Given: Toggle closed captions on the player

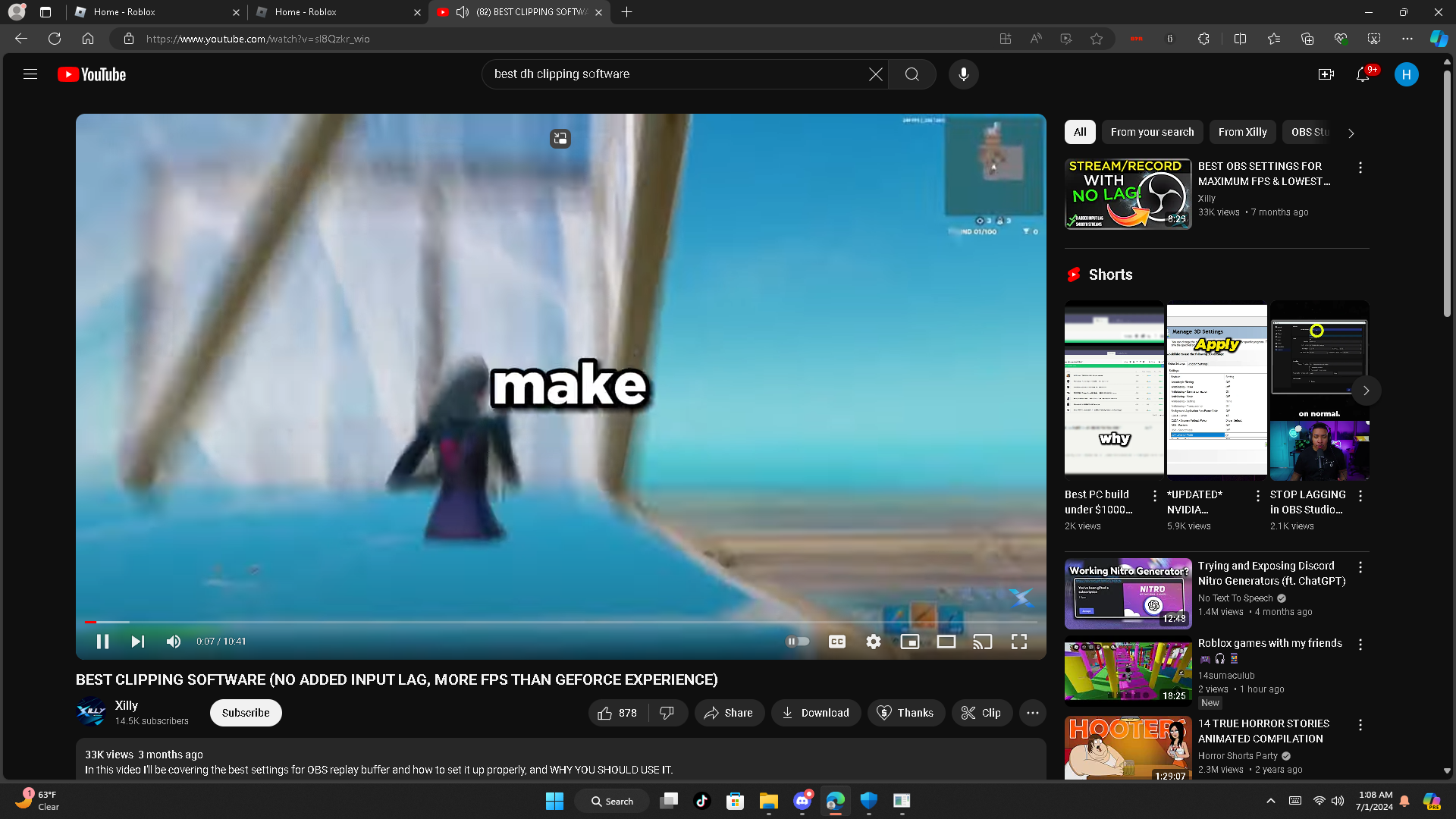Looking at the screenshot, I should click(837, 642).
